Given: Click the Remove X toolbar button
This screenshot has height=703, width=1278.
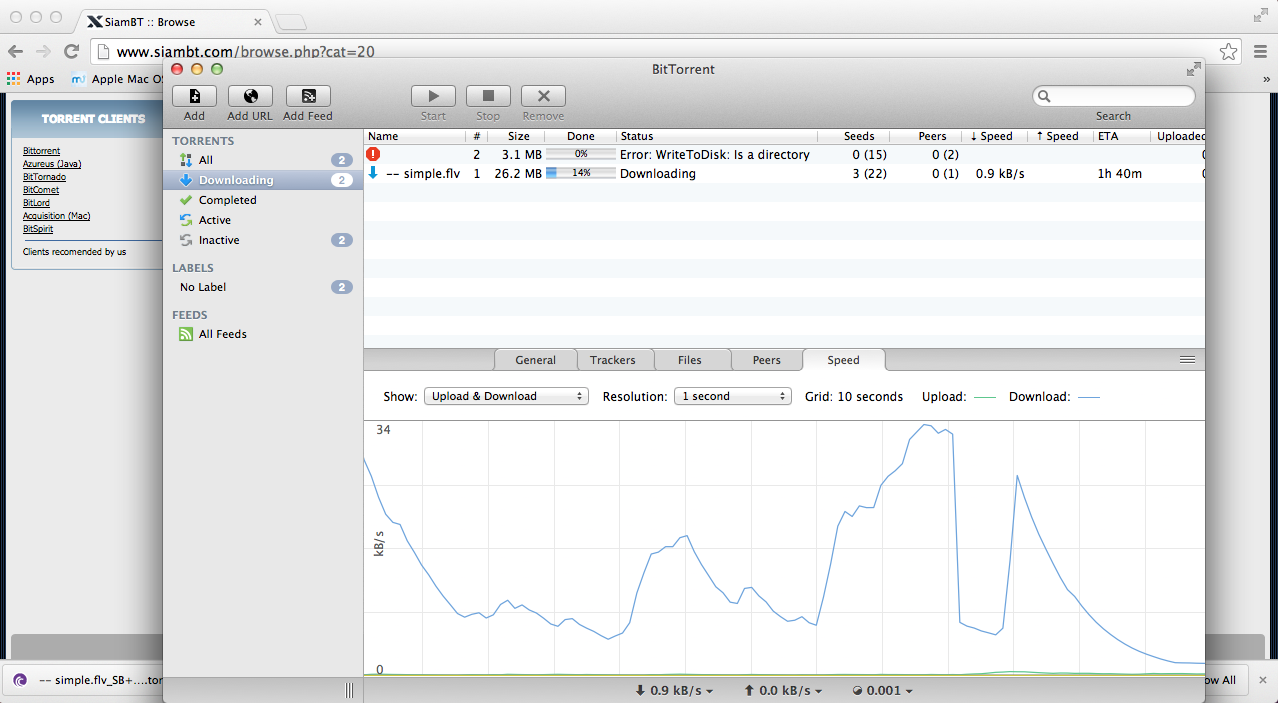Looking at the screenshot, I should pyautogui.click(x=543, y=96).
